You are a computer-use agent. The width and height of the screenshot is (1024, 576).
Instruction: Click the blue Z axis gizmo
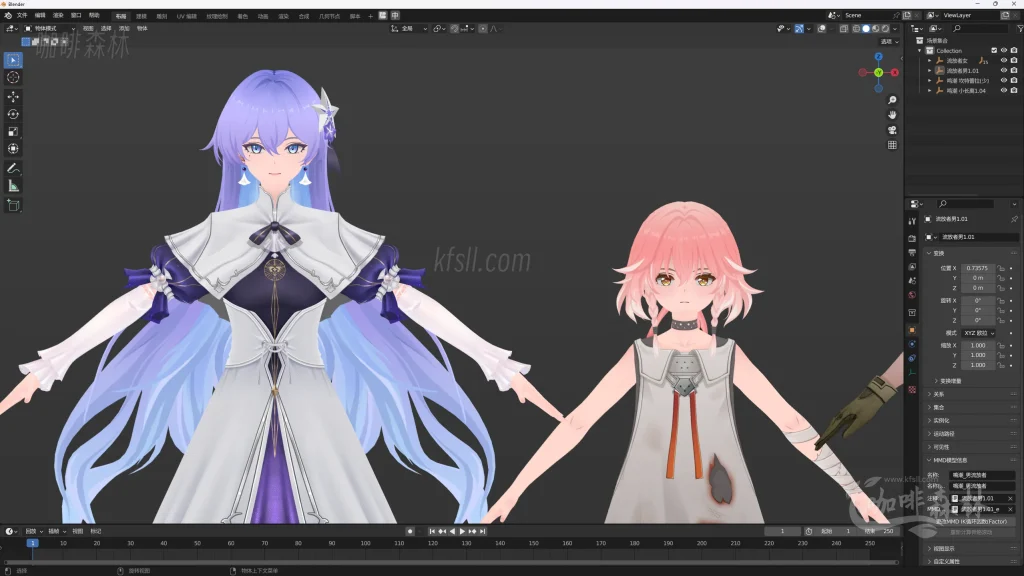pyautogui.click(x=879, y=57)
